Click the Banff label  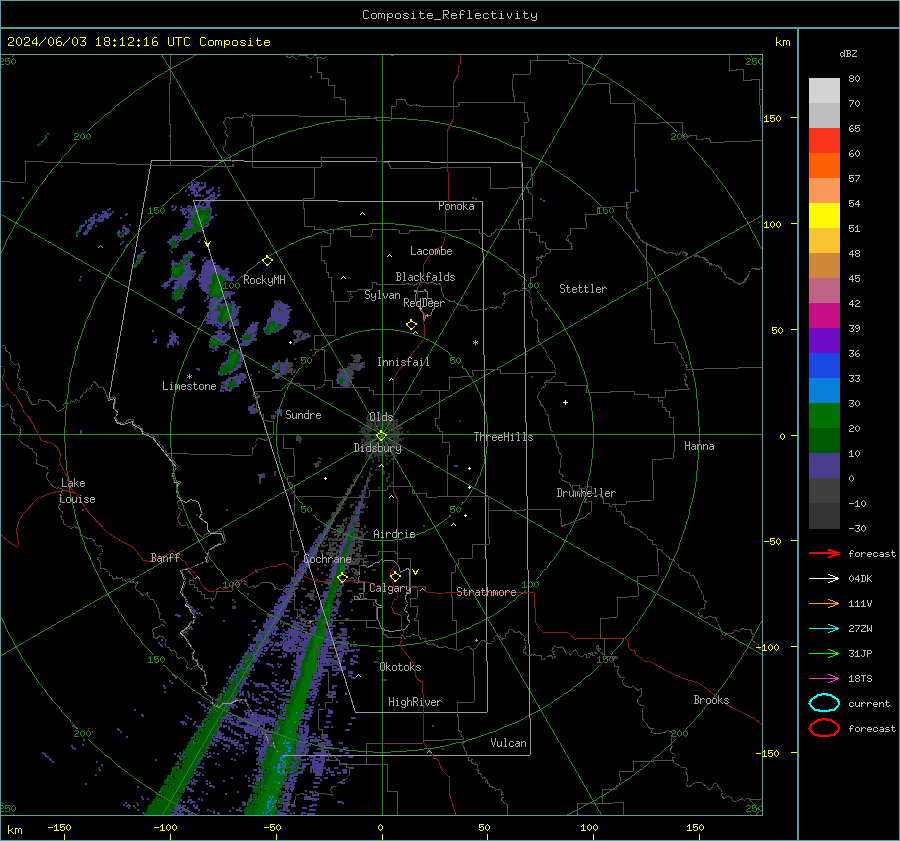(x=165, y=558)
